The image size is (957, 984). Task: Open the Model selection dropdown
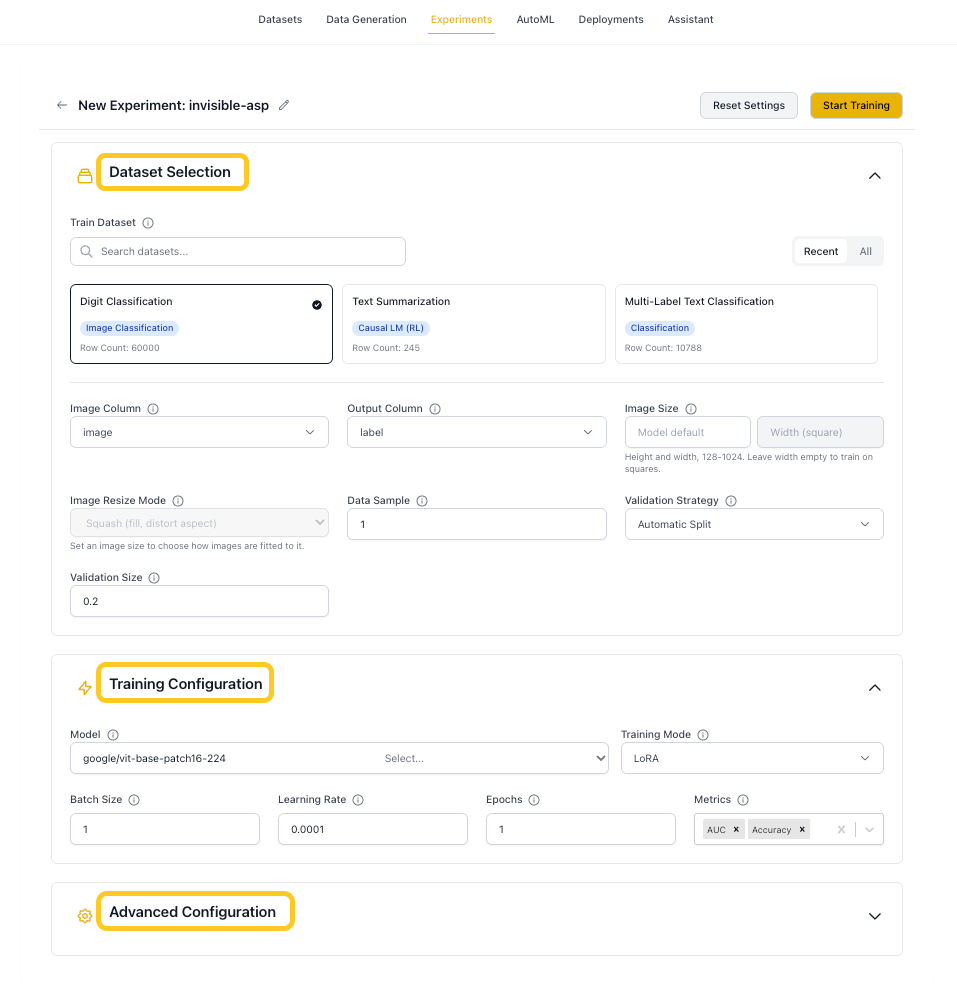click(339, 758)
